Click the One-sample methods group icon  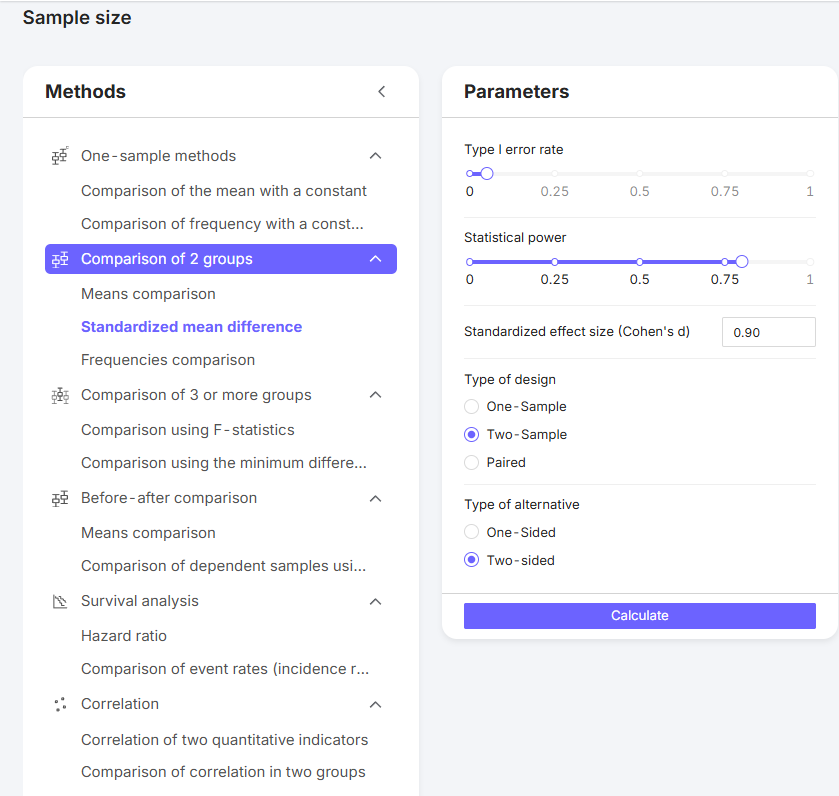pos(60,156)
